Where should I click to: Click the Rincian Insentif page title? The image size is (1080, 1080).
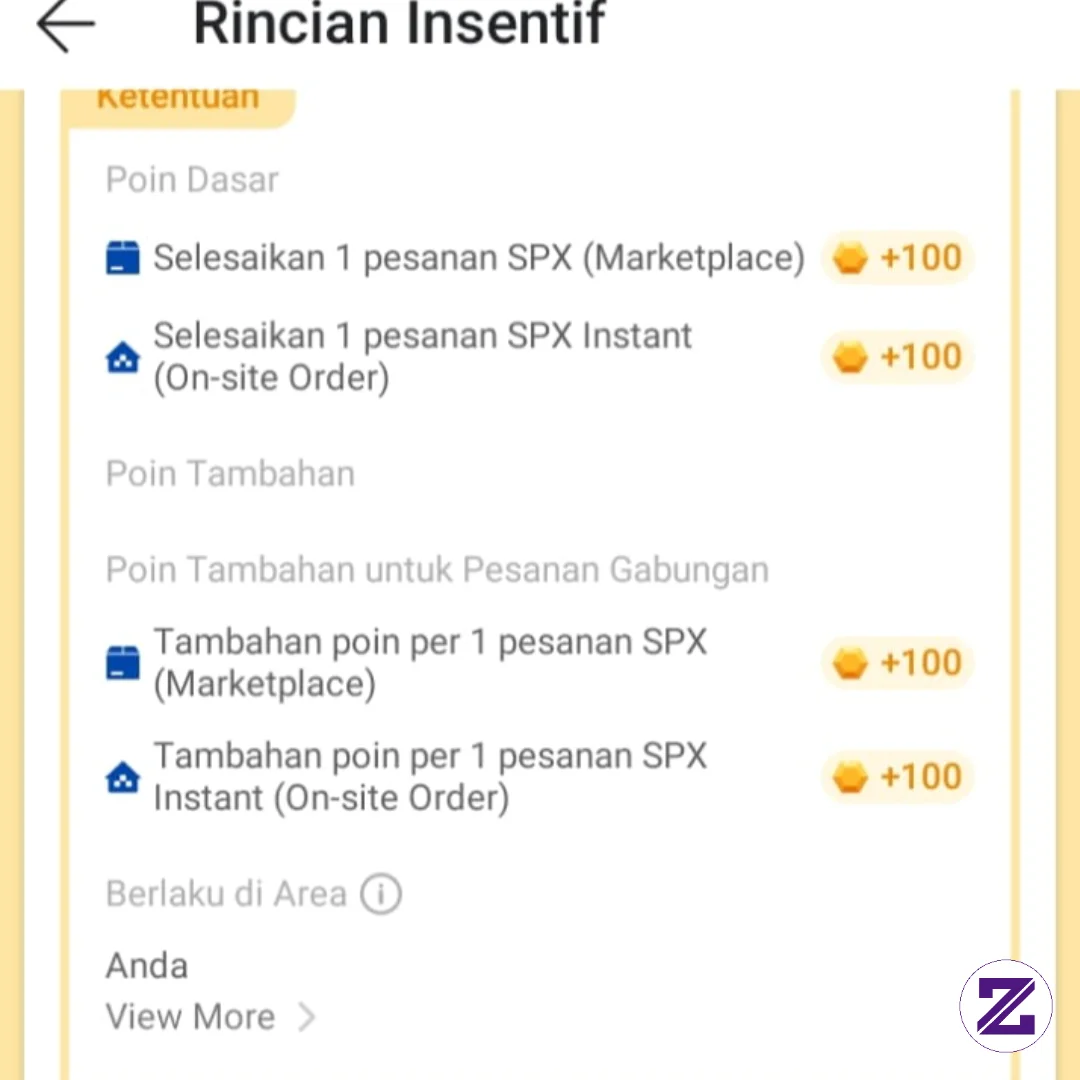point(399,25)
